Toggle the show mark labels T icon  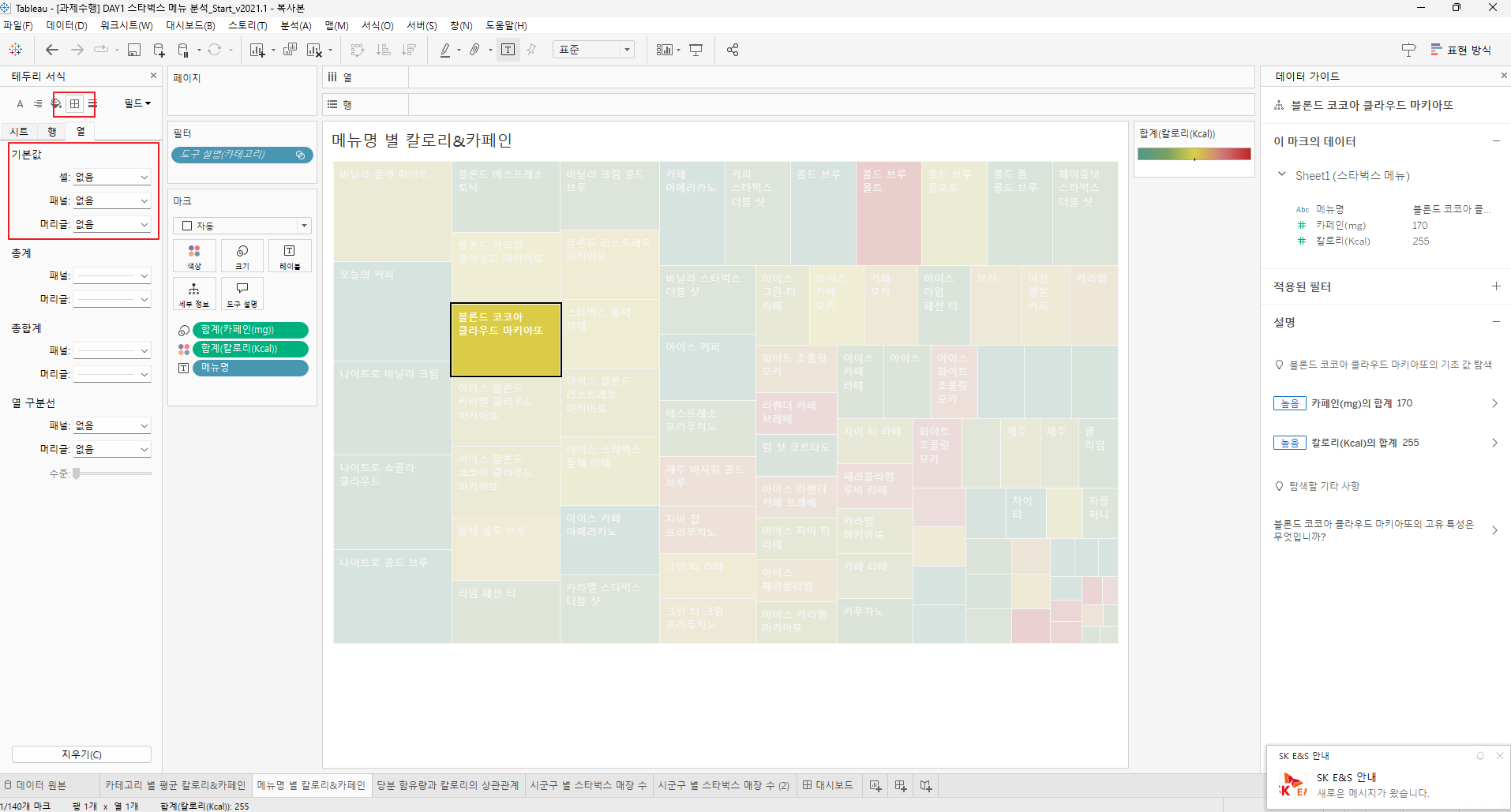(x=508, y=50)
